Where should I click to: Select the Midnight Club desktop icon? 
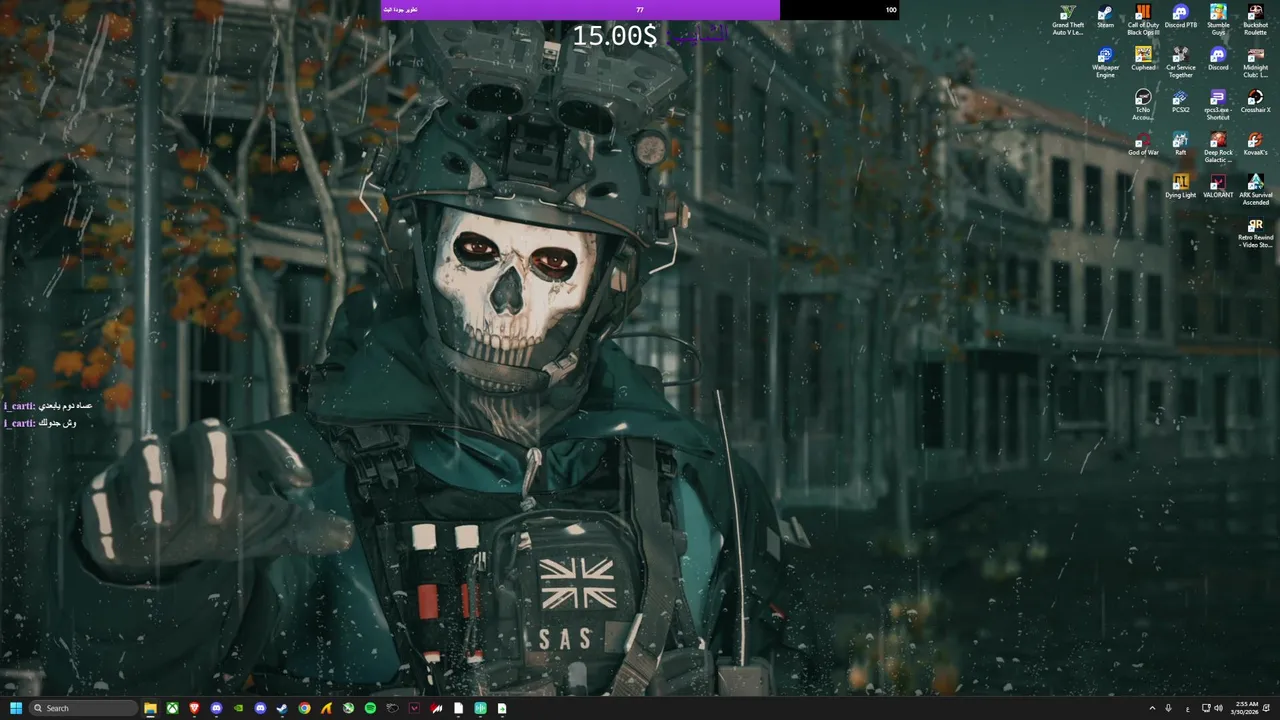point(1255,62)
